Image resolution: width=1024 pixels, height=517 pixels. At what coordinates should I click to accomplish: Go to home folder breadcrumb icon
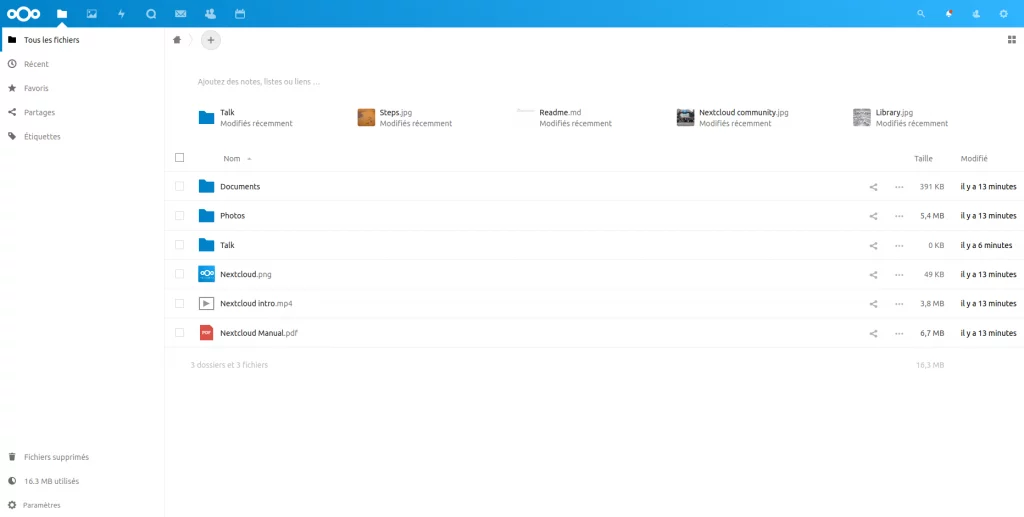tap(176, 40)
